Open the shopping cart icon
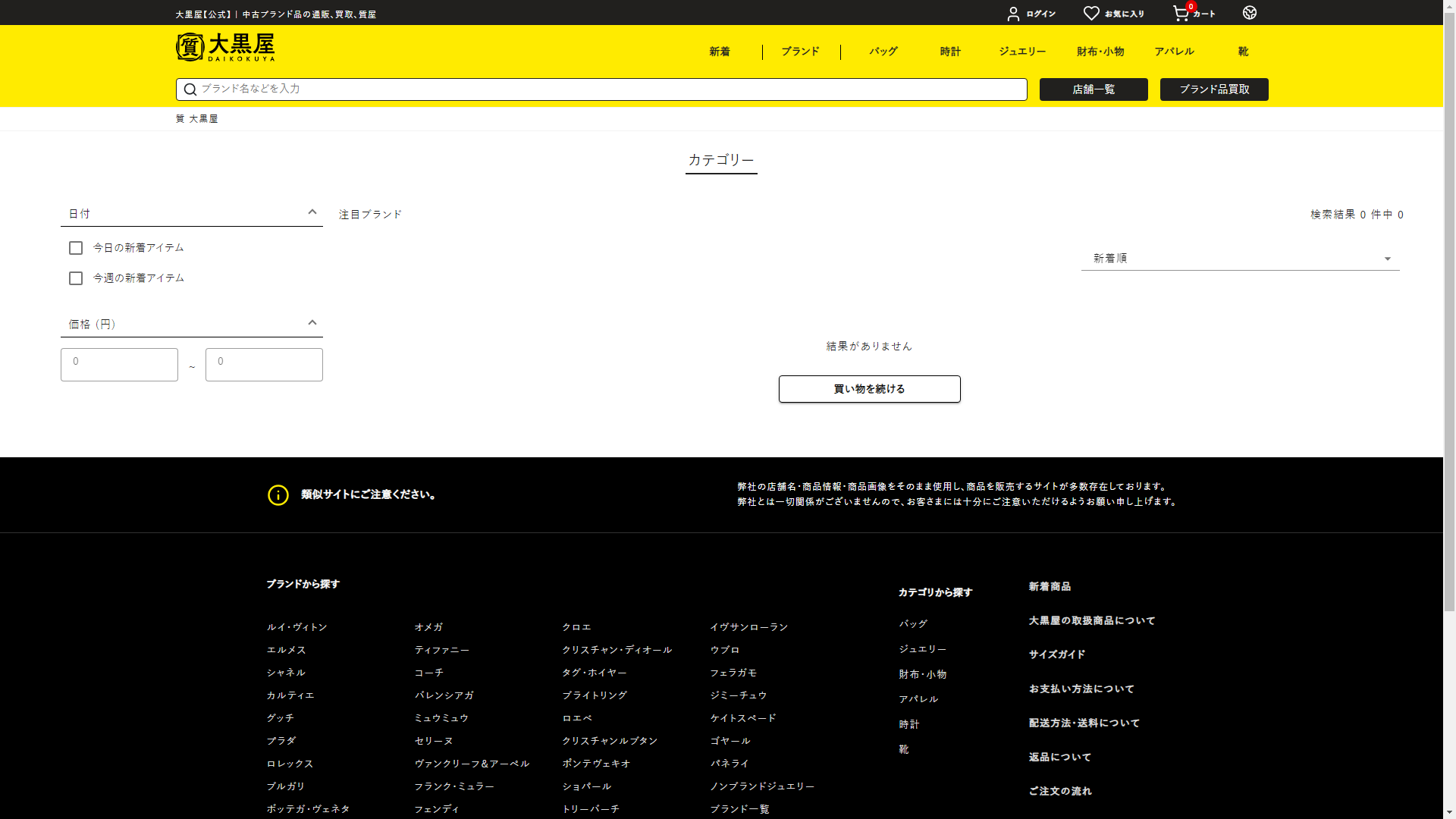Viewport: 1456px width, 819px height. pos(1181,14)
